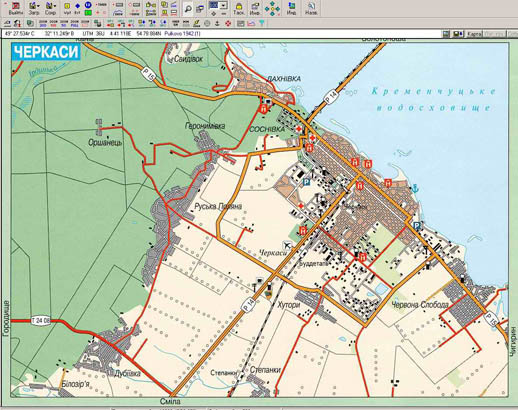
Task: Click the yellow pencil edit icon
Action: tap(196, 23)
